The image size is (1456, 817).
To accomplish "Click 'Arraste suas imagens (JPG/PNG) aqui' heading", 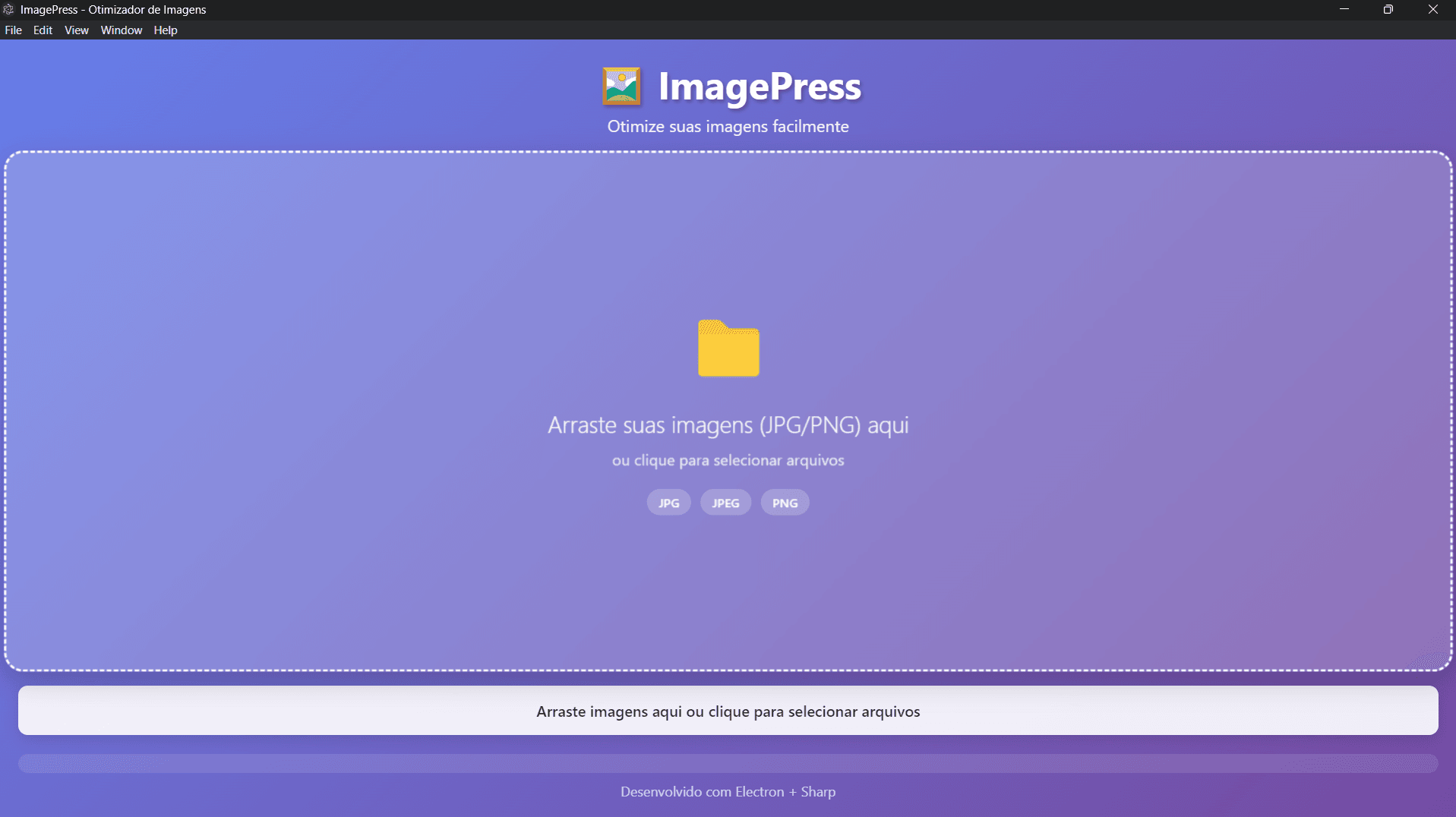I will (x=728, y=424).
